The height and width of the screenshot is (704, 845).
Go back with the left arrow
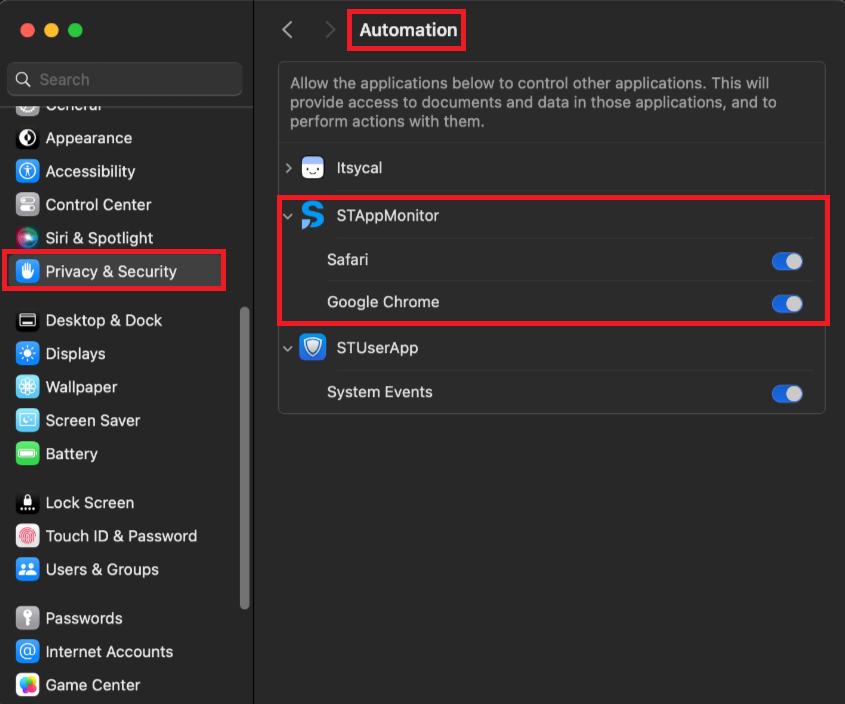tap(288, 30)
